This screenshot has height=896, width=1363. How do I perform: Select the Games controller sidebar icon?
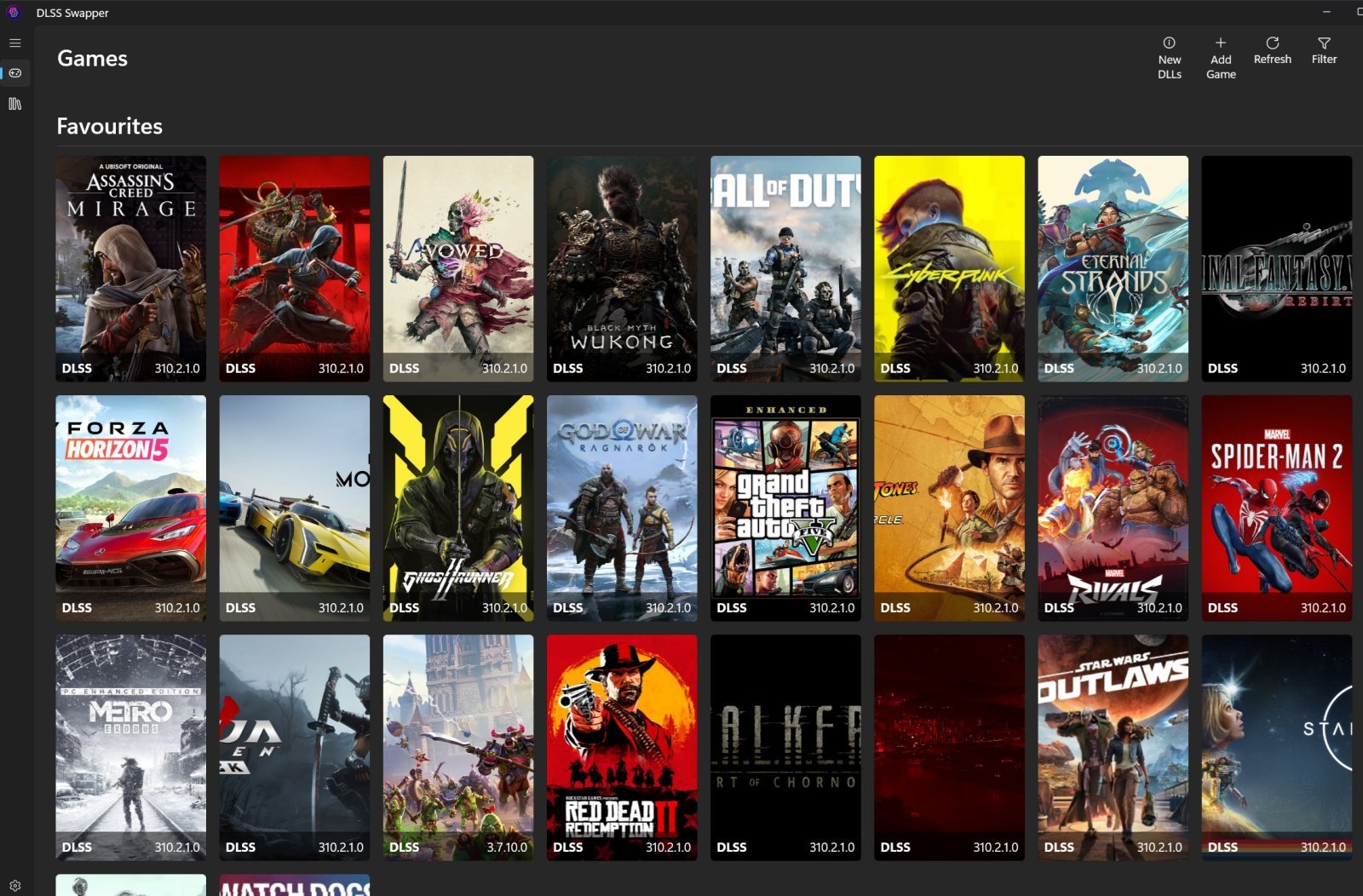[14, 73]
